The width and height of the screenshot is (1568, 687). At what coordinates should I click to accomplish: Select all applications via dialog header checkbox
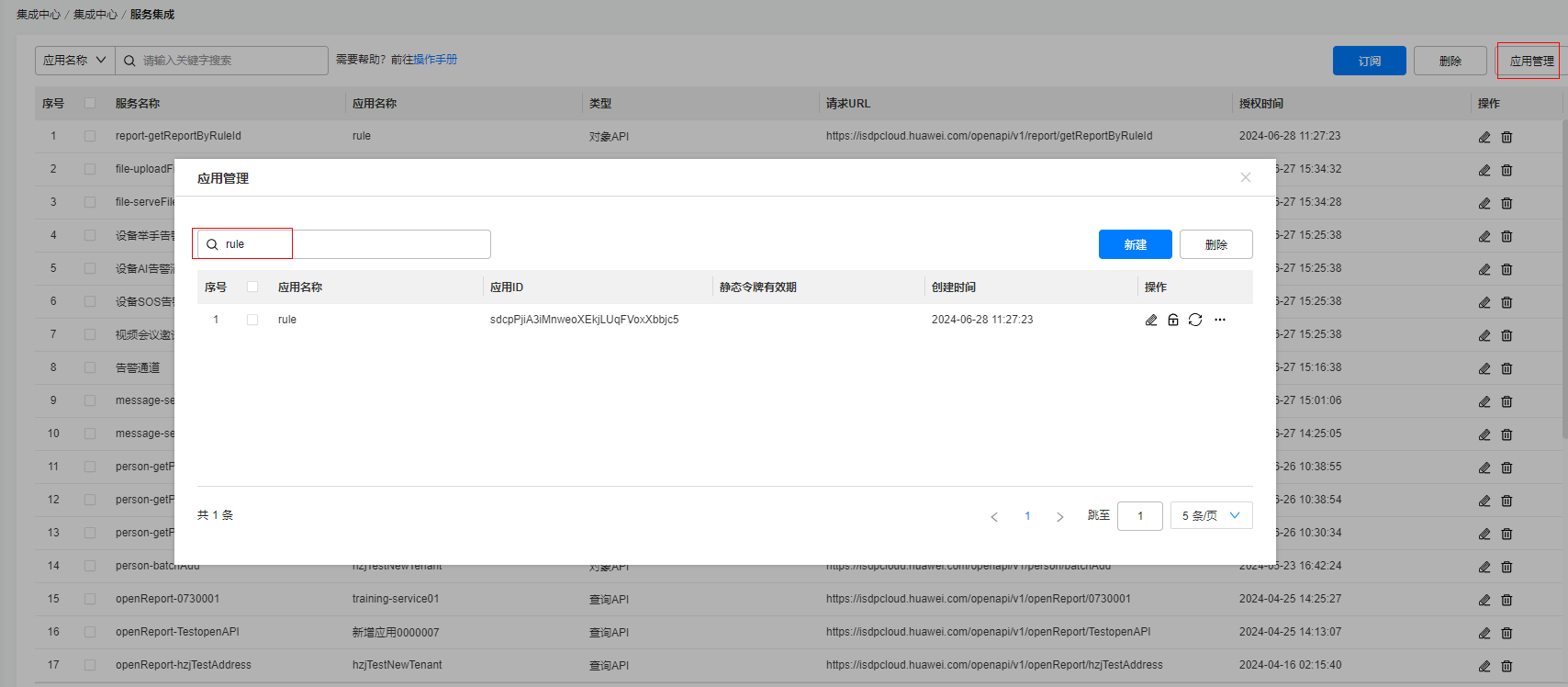[252, 287]
